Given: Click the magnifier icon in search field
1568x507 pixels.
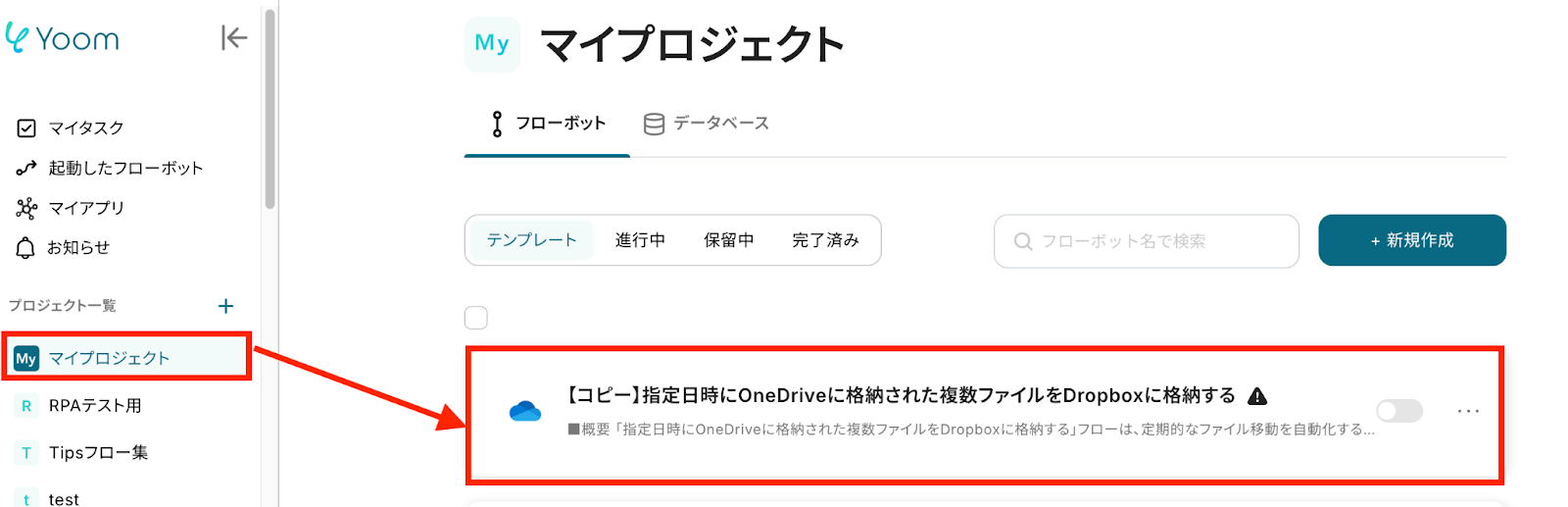Looking at the screenshot, I should click(1022, 241).
